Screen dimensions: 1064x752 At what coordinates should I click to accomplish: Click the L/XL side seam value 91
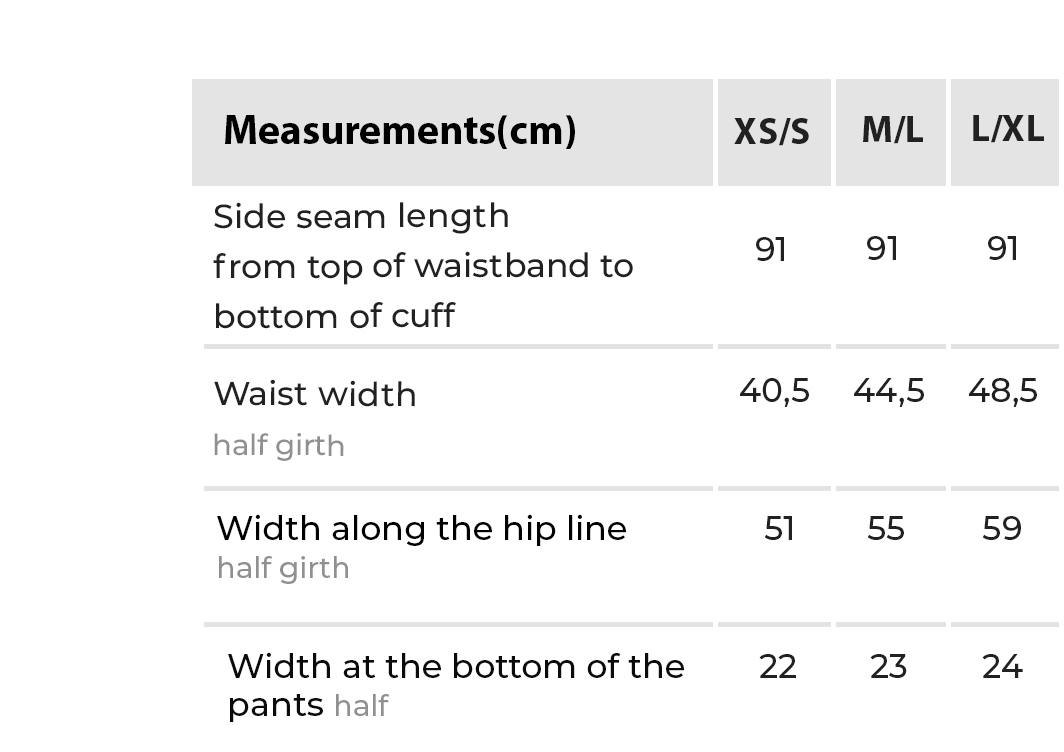(1002, 248)
